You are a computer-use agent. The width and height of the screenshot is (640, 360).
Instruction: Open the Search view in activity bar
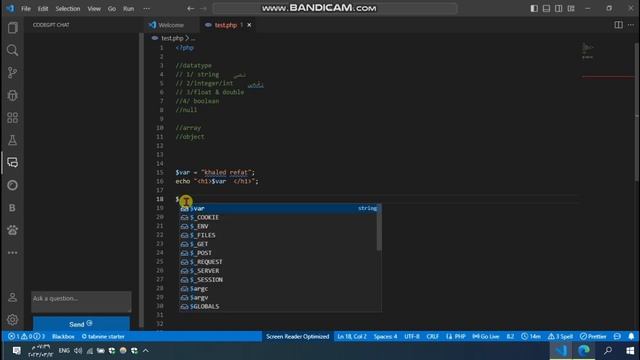[13, 50]
